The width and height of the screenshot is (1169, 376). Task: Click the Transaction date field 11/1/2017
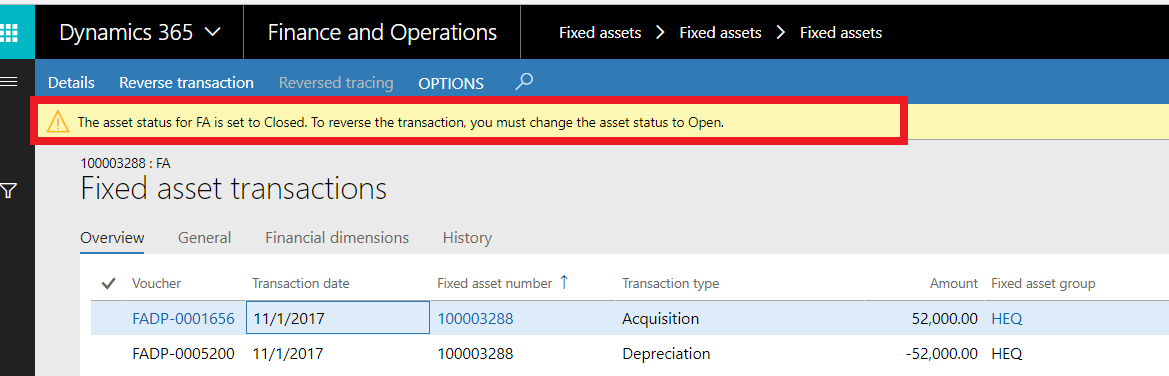pyautogui.click(x=338, y=319)
